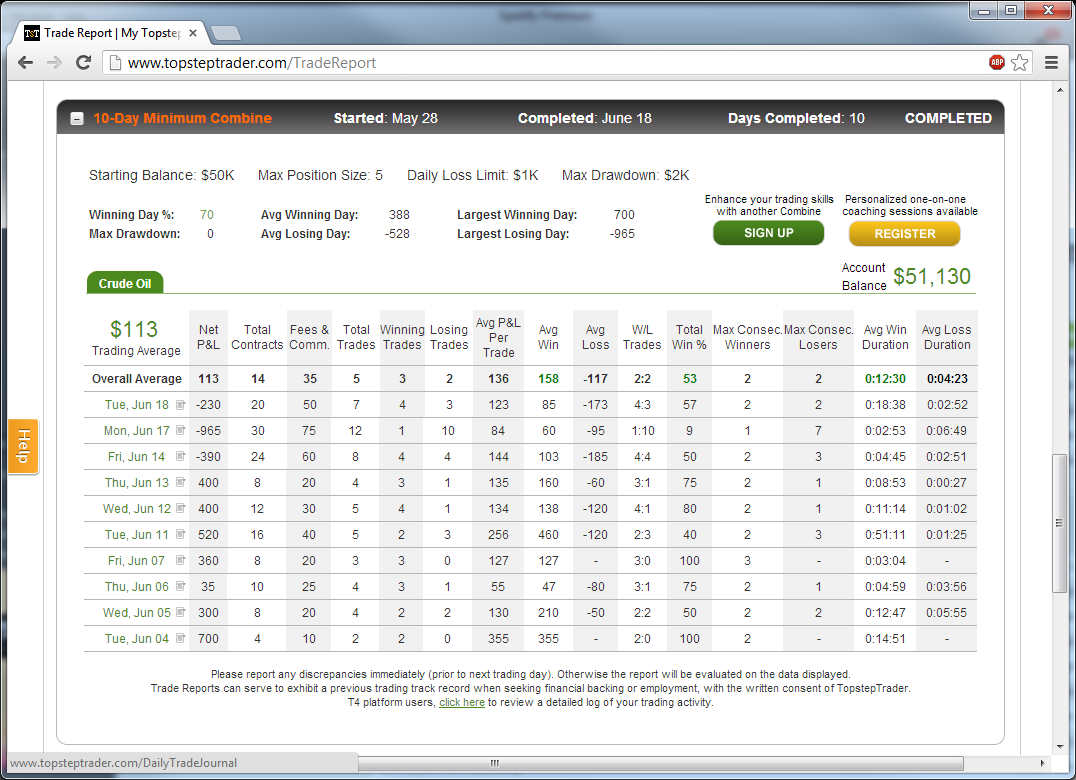This screenshot has width=1076, height=780.
Task: Click the Largest Losing Day value -965
Action: [622, 234]
